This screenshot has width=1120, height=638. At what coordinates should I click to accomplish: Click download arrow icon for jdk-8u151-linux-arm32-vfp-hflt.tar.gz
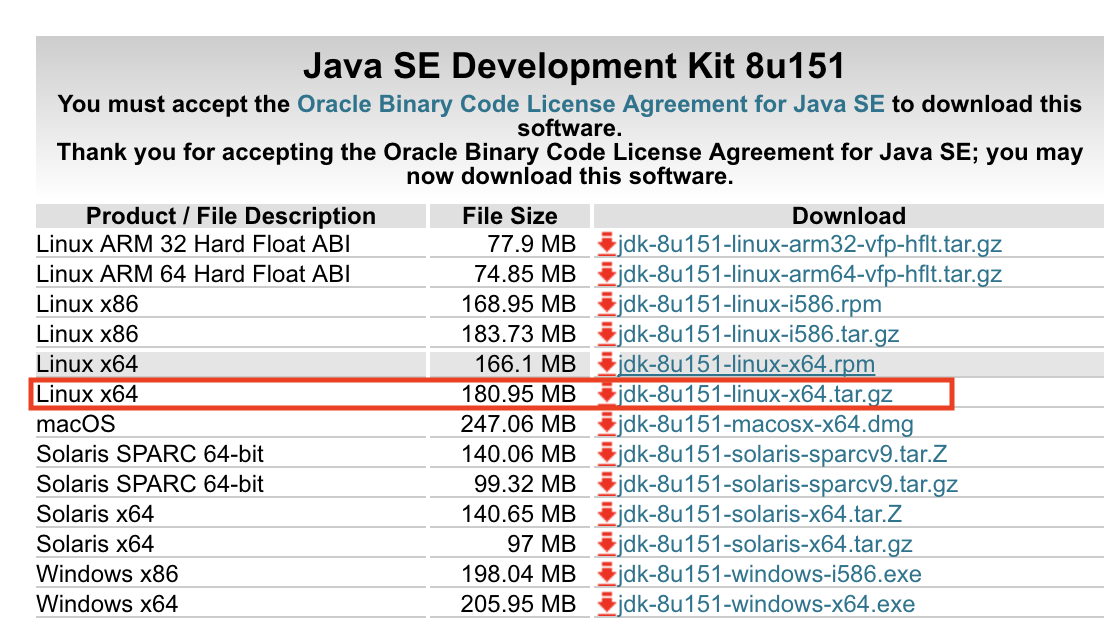coord(606,244)
